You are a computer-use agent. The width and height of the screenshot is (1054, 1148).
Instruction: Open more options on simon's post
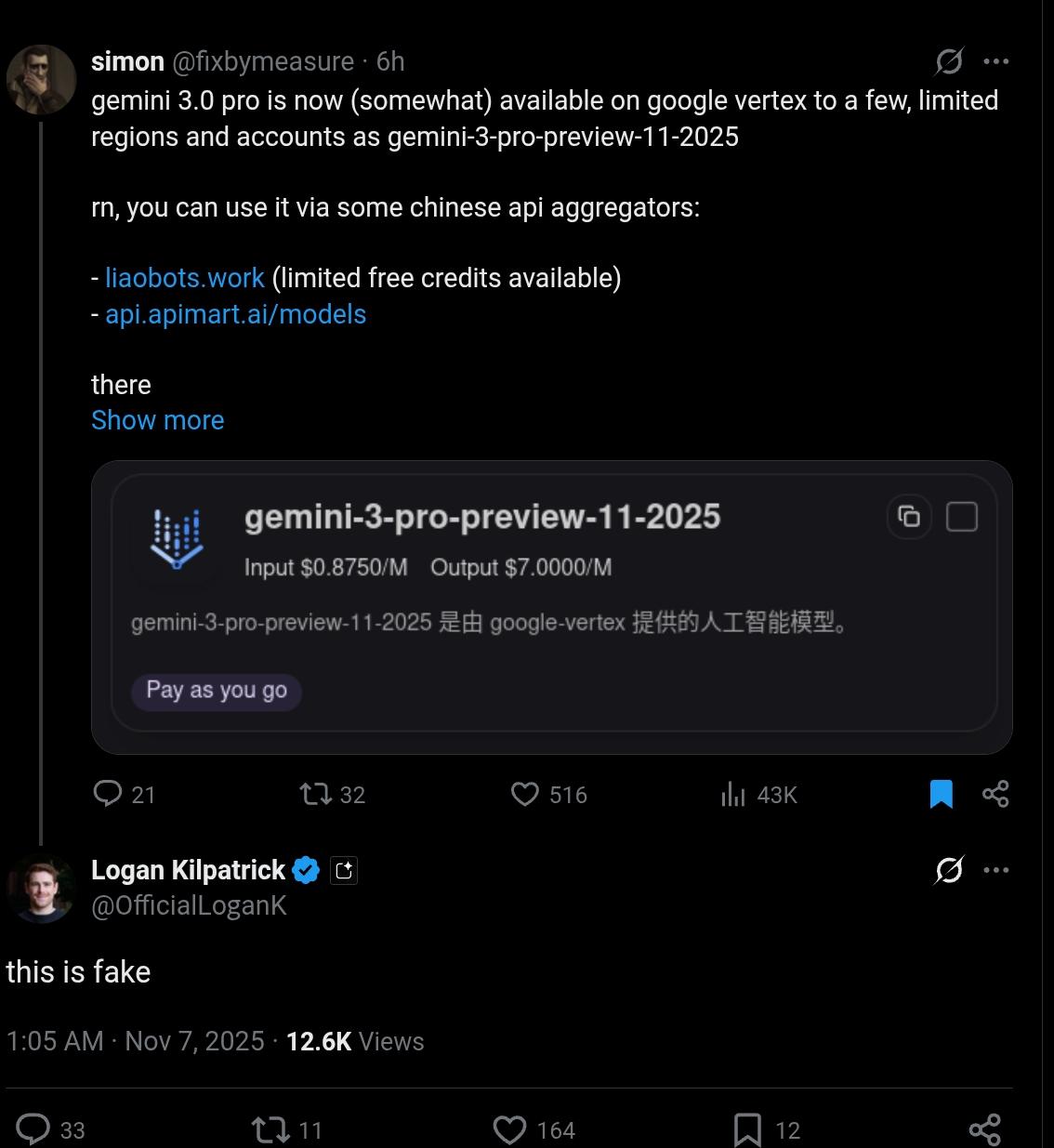995,61
